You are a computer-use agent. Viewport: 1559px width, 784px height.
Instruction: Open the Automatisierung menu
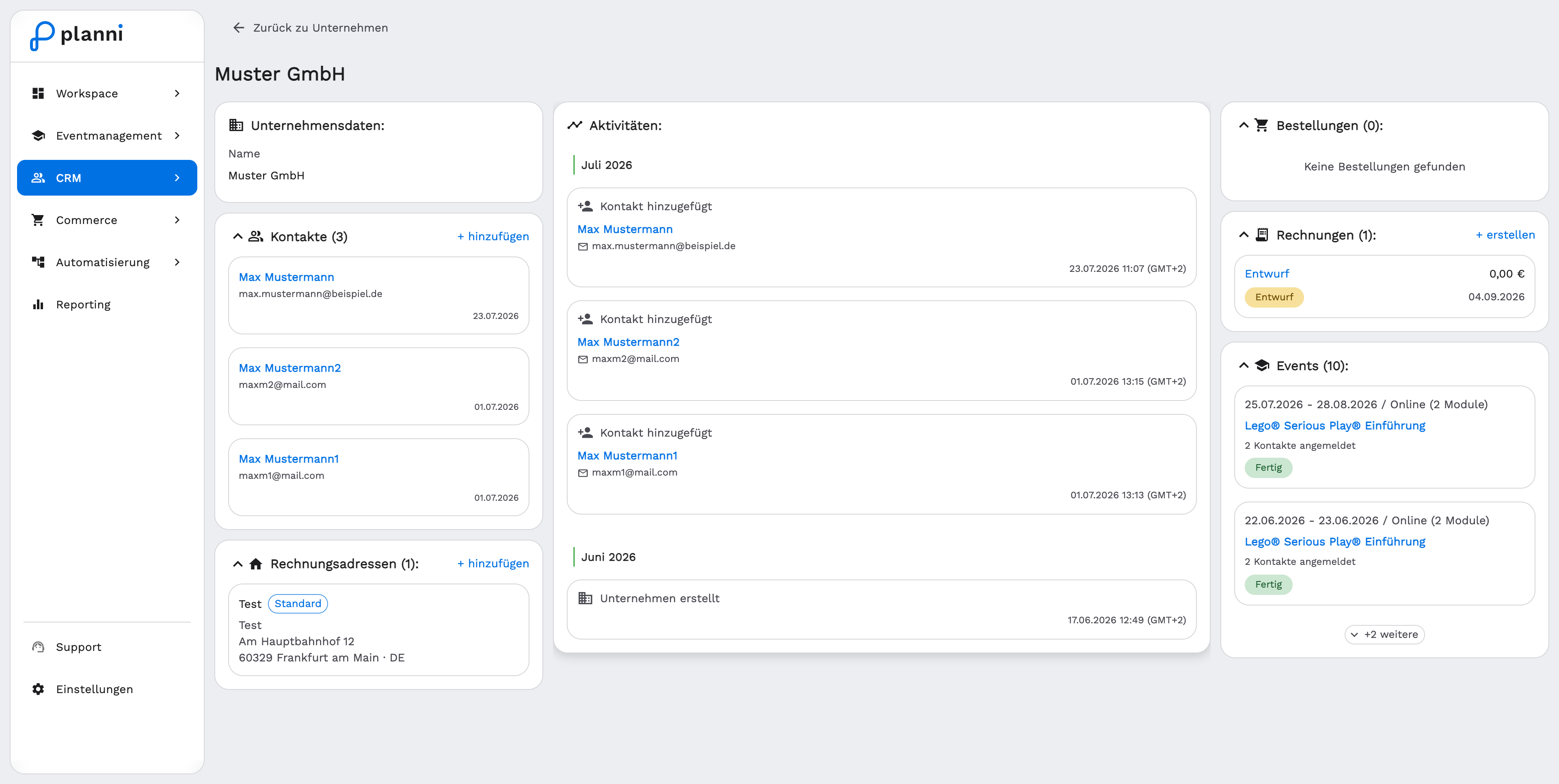(107, 262)
